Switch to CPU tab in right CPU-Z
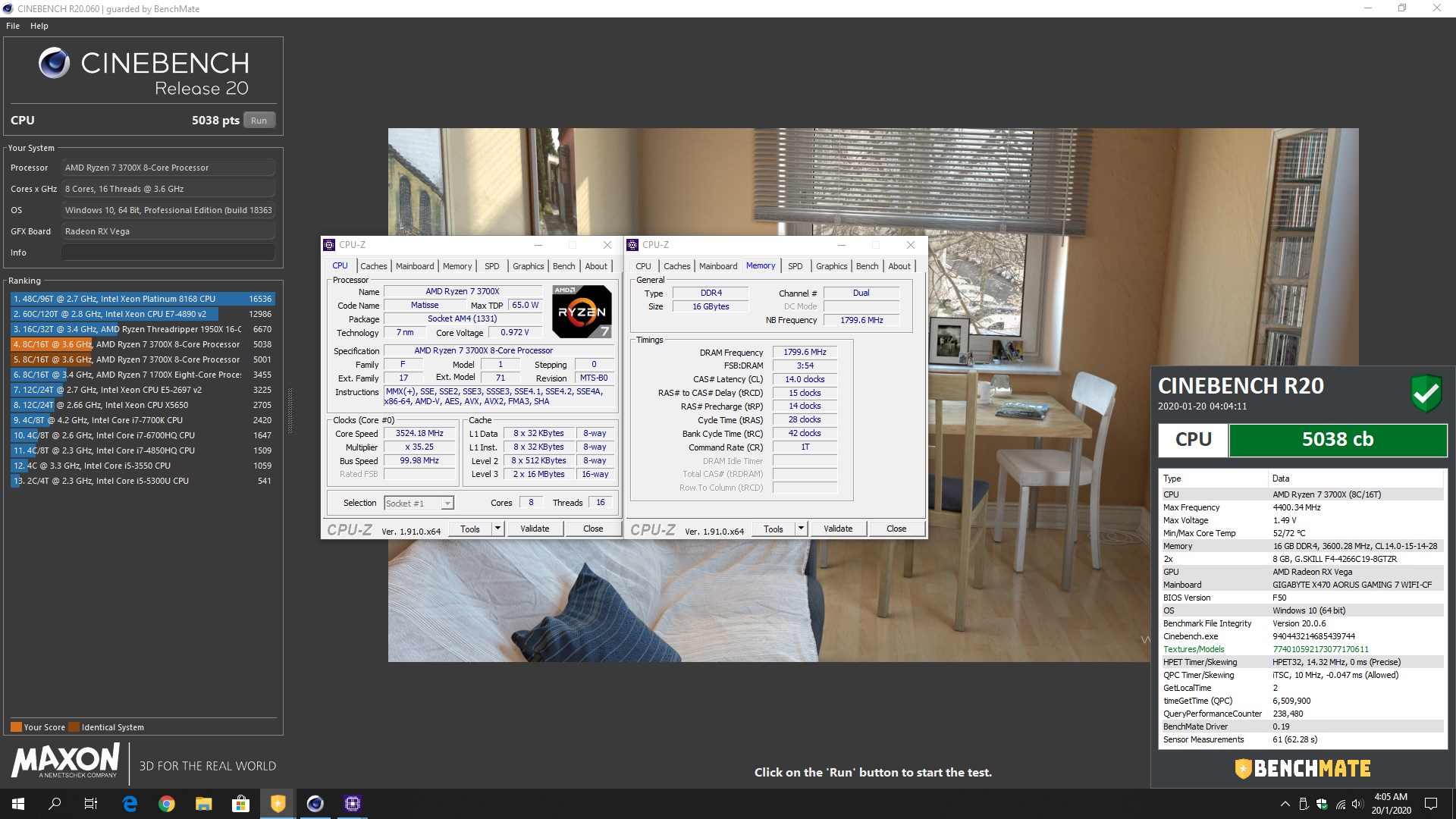This screenshot has height=819, width=1456. (643, 266)
